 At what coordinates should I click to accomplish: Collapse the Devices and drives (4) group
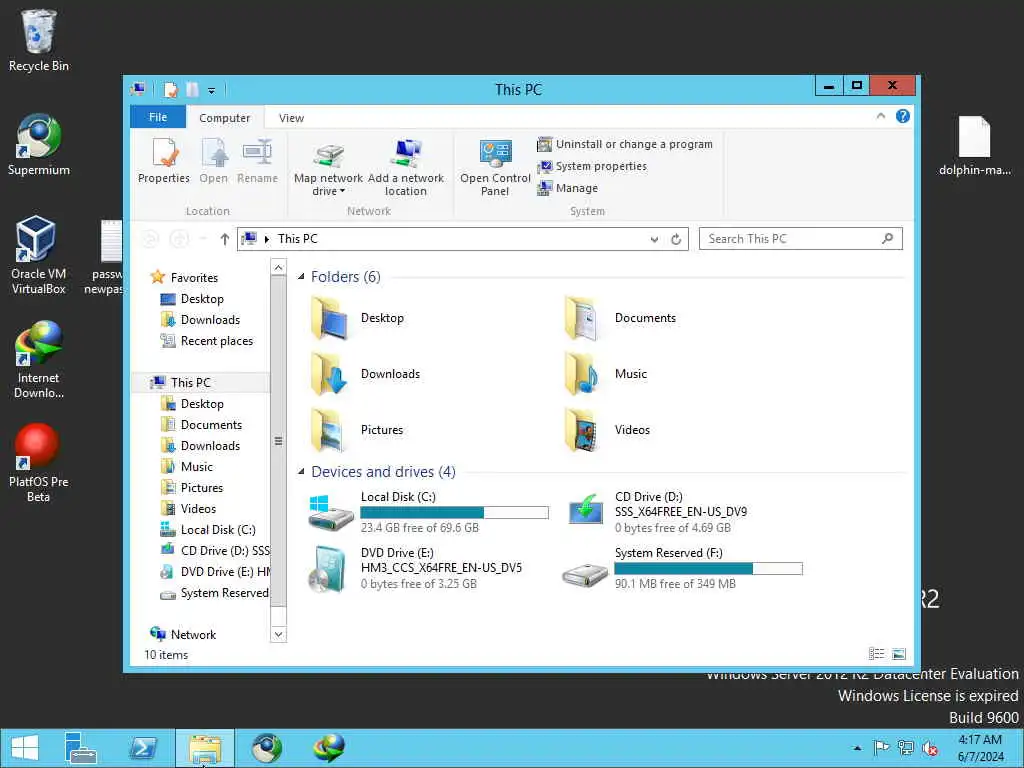[301, 472]
